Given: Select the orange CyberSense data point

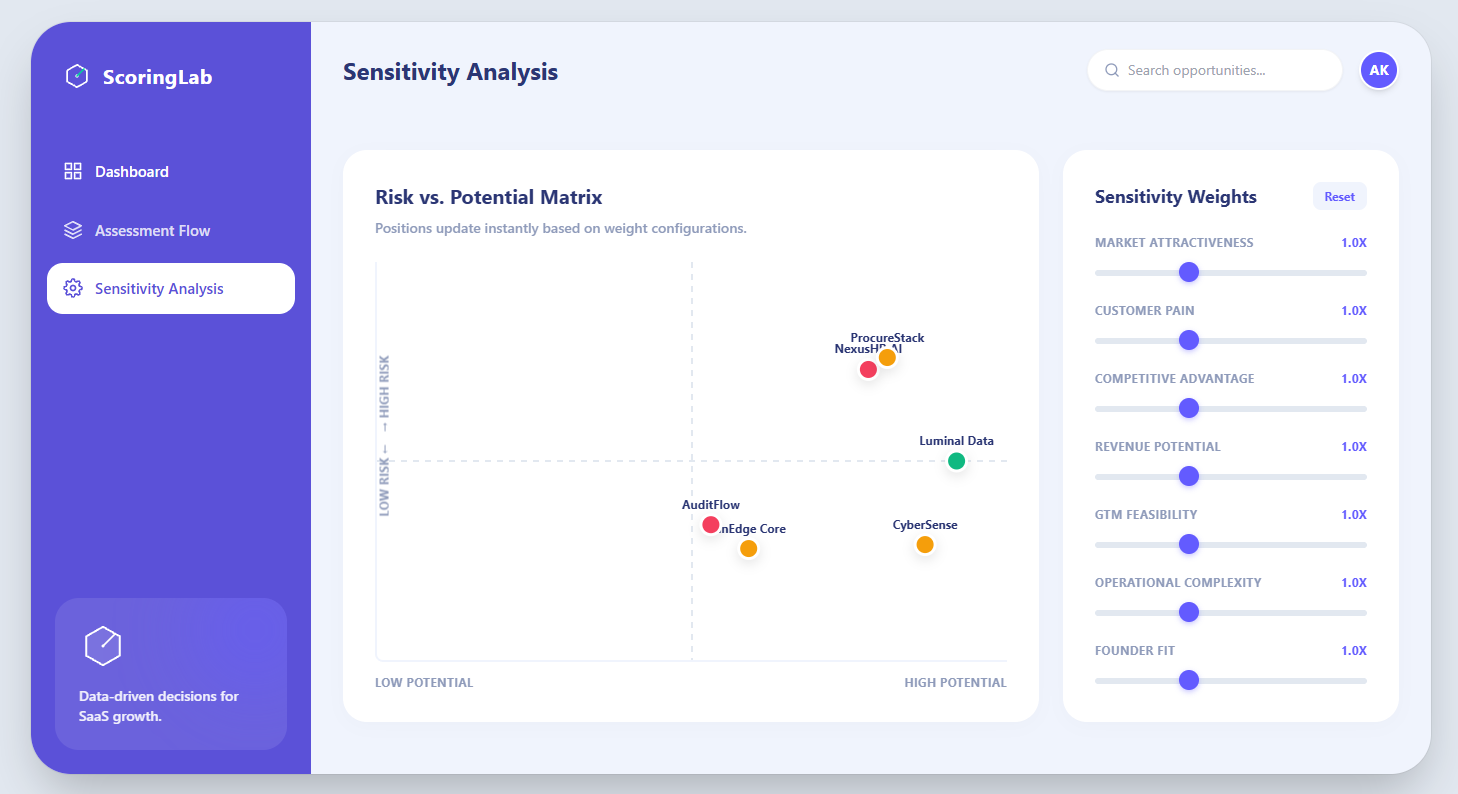Looking at the screenshot, I should (925, 545).
